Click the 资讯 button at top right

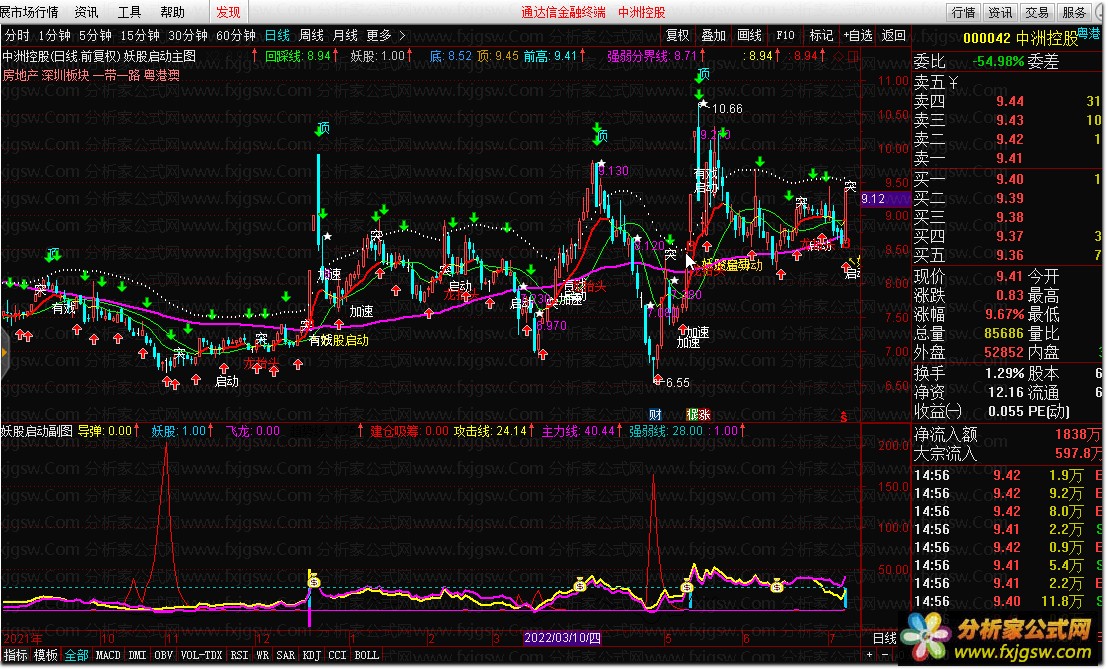[x=1000, y=12]
